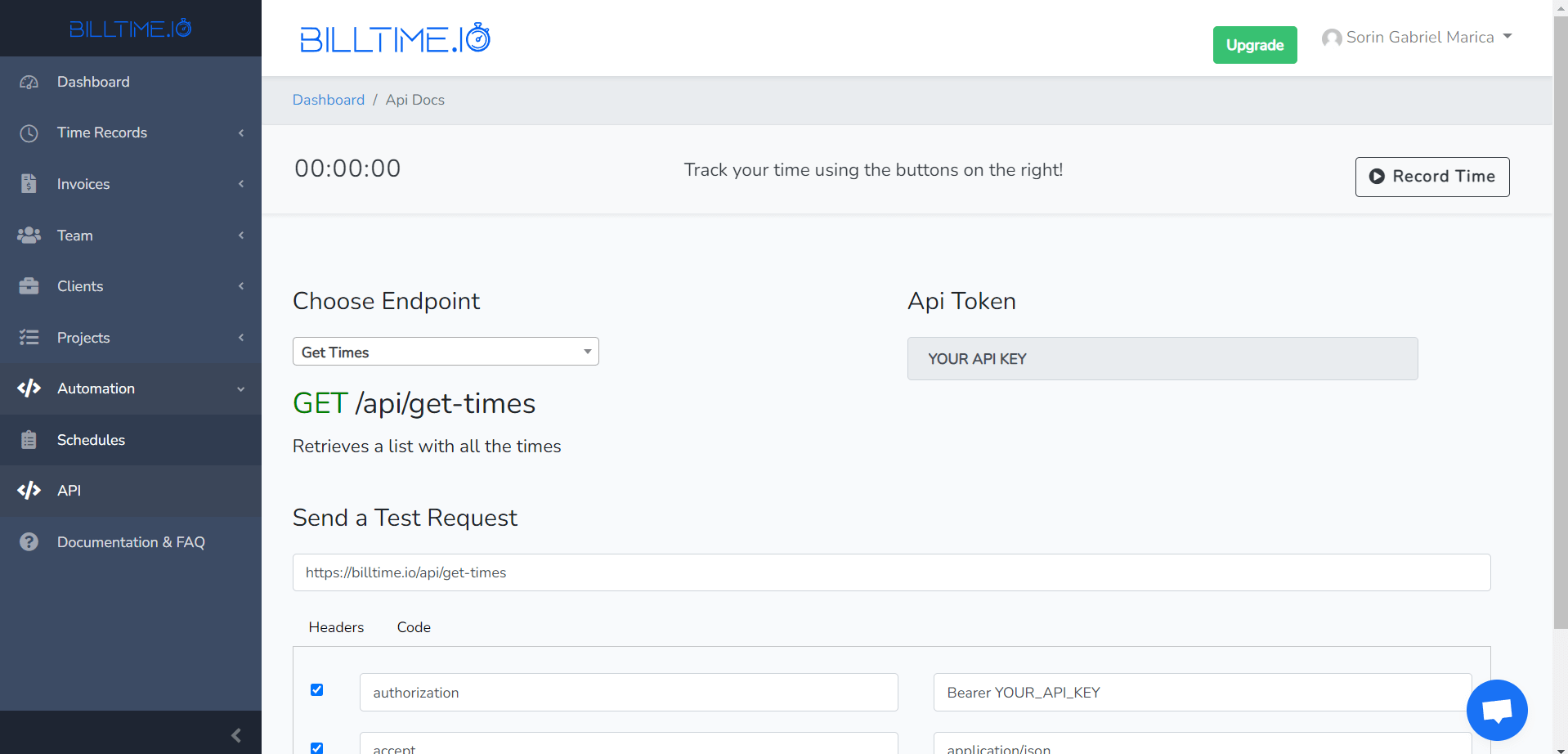The width and height of the screenshot is (1568, 754).
Task: Click the Api Docs breadcrumb text
Action: coord(415,100)
